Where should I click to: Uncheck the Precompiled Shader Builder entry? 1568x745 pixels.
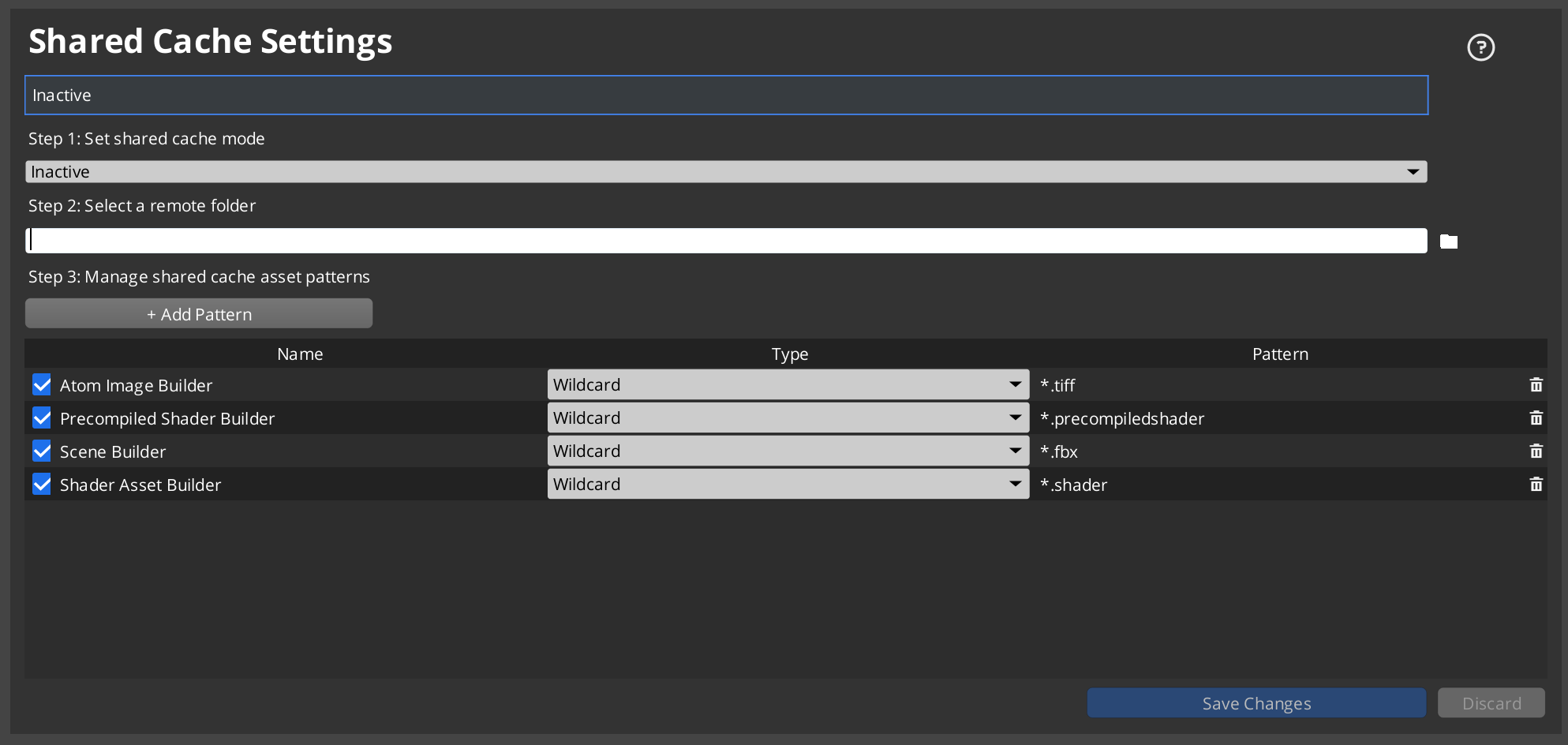tap(42, 417)
